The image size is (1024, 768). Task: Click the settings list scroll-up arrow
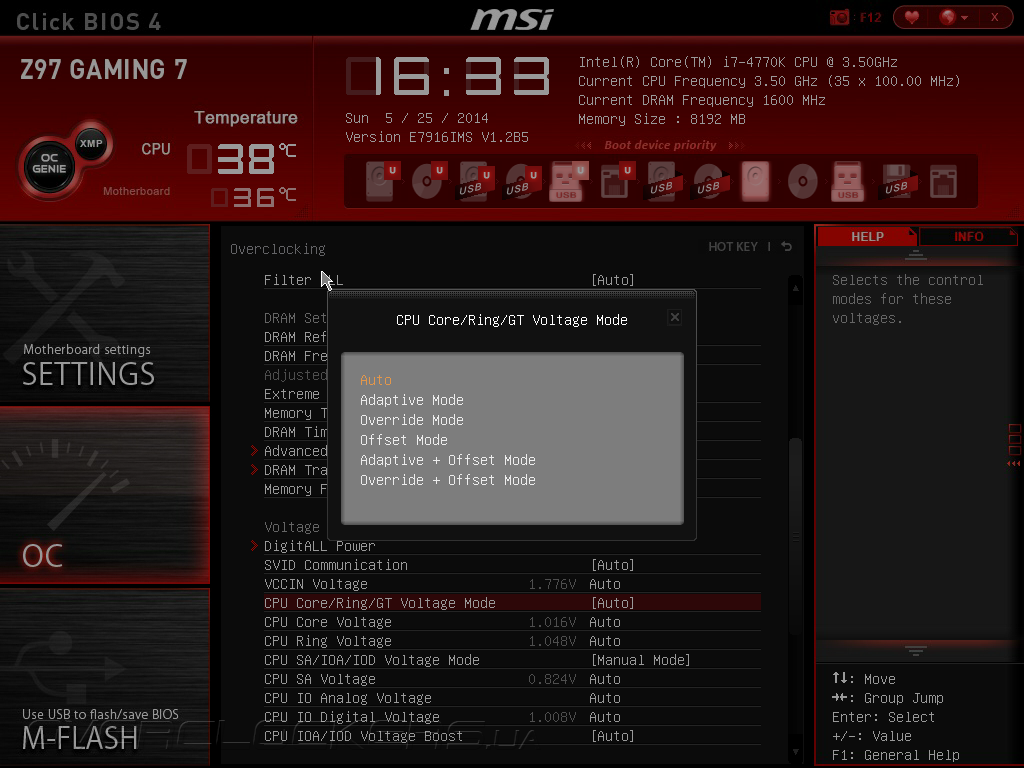pyautogui.click(x=795, y=287)
